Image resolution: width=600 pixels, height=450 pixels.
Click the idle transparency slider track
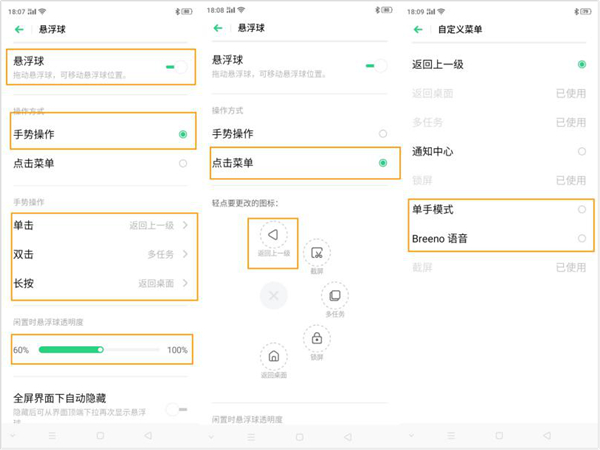tap(100, 350)
